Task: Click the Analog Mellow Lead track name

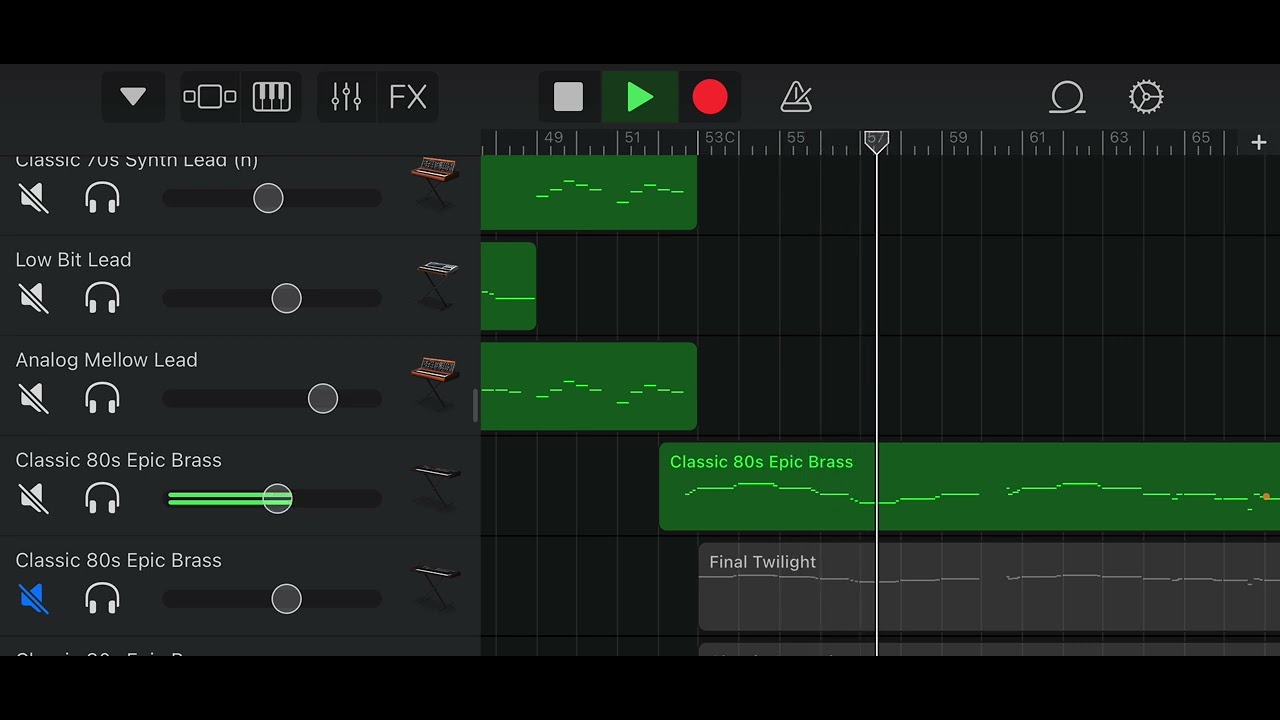Action: (106, 360)
